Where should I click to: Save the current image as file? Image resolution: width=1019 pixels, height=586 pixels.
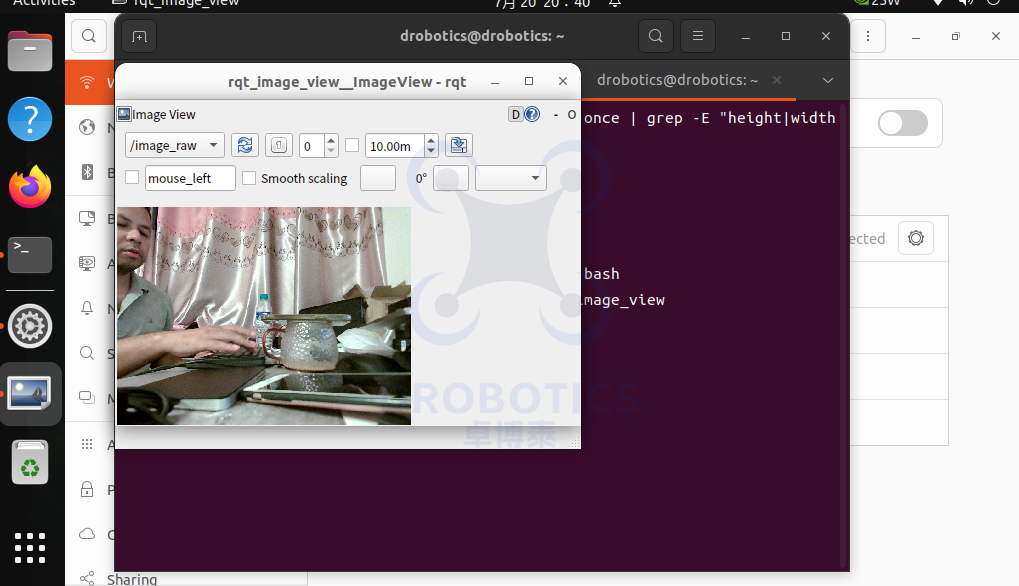point(459,145)
